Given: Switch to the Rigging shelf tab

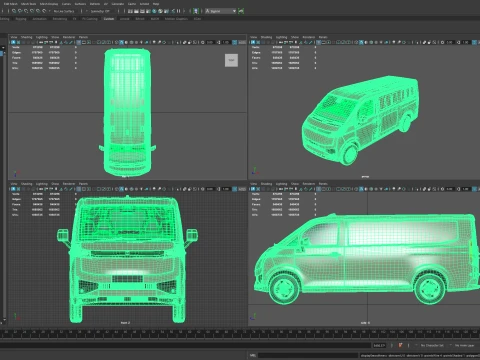Looking at the screenshot, I should [21, 19].
